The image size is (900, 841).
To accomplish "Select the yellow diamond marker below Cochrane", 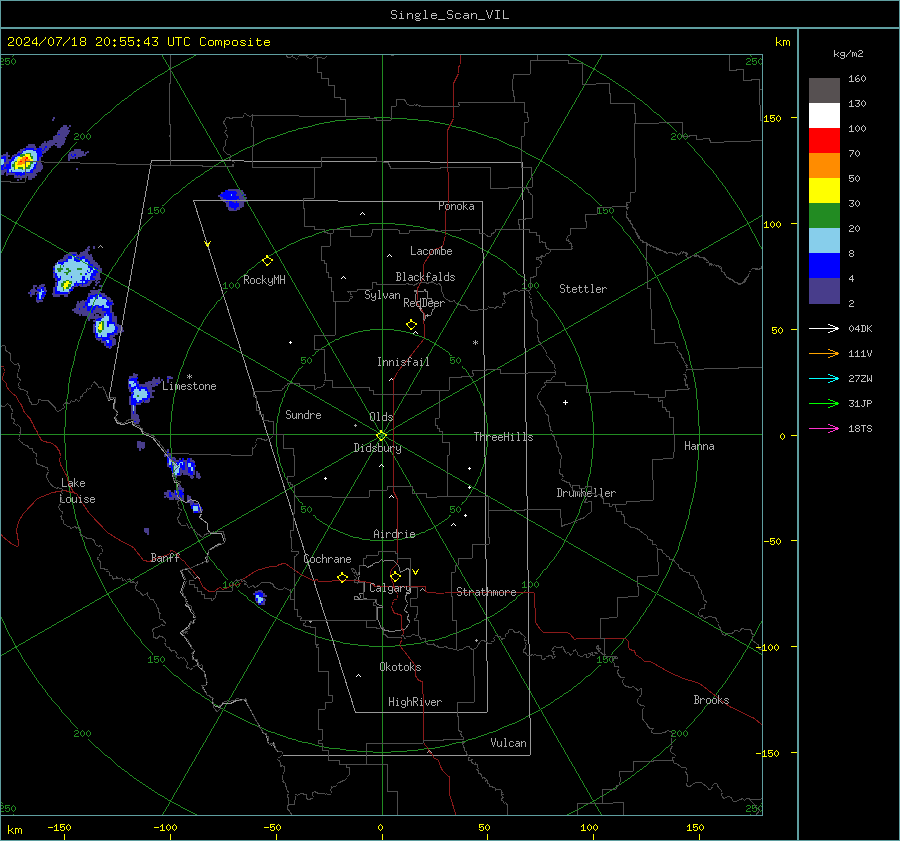I will tap(342, 577).
